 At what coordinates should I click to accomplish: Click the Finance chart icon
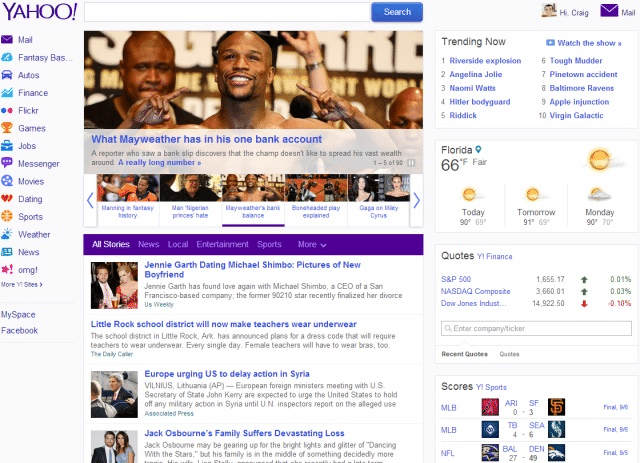7,93
